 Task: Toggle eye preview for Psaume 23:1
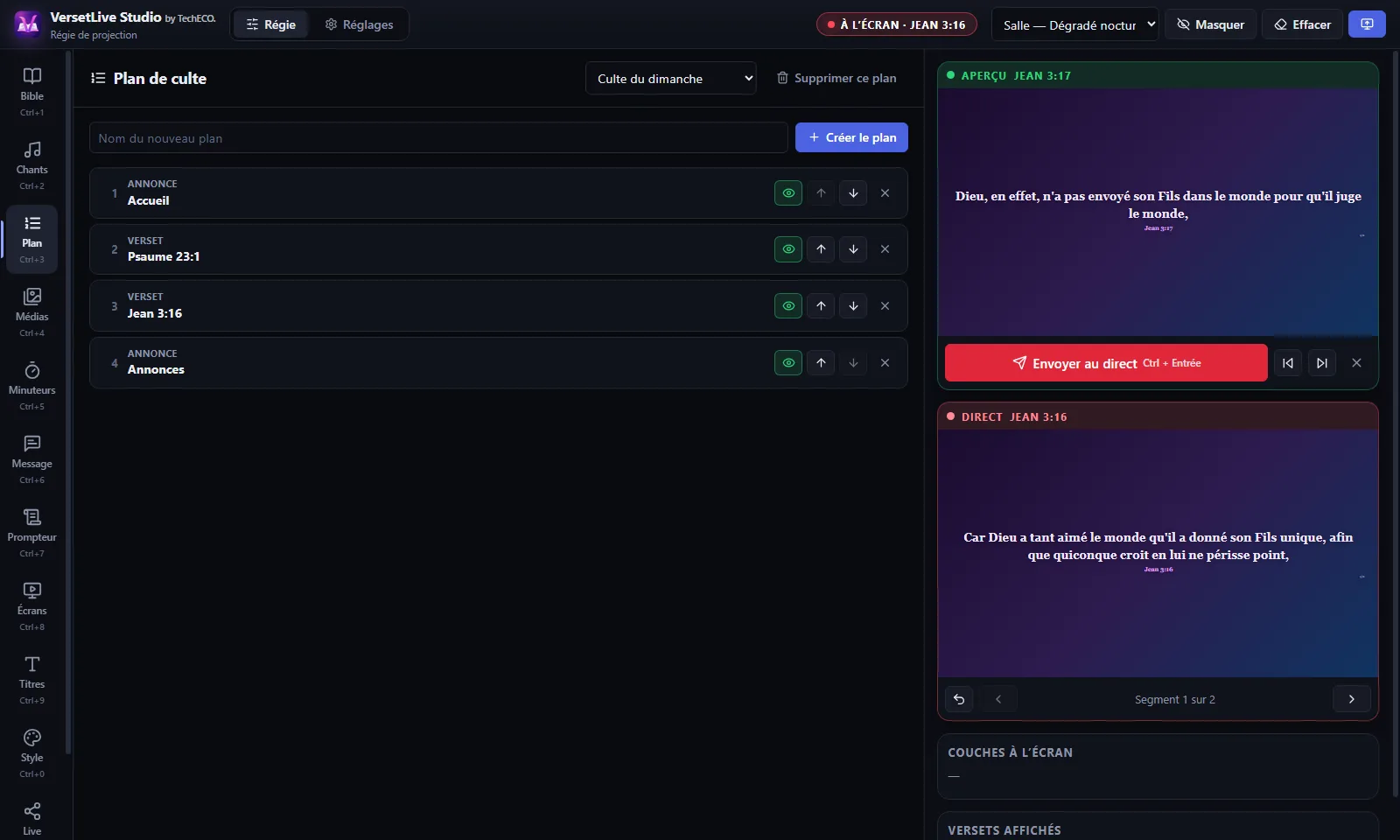point(788,249)
